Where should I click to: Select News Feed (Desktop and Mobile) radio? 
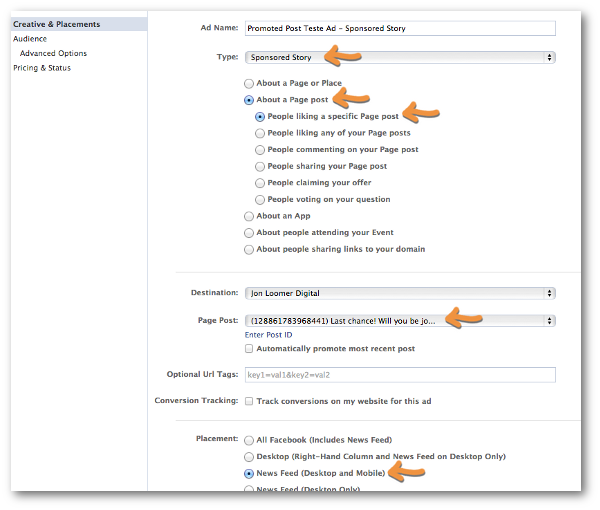pyautogui.click(x=249, y=474)
